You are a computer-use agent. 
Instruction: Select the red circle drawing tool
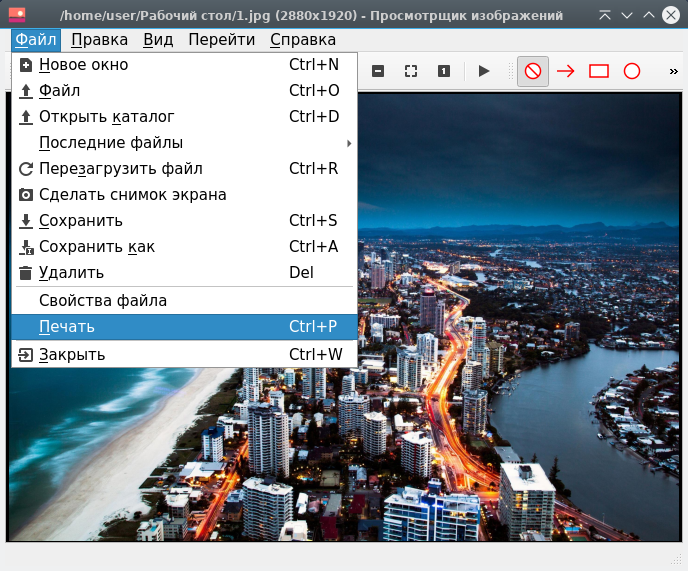coord(632,71)
